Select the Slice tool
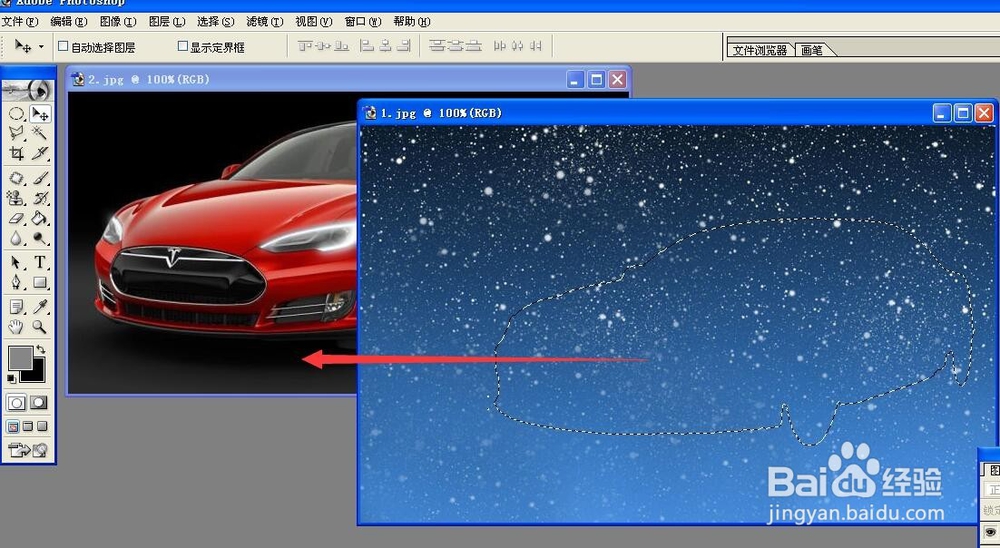Viewport: 1000px width, 548px height. pos(40,153)
